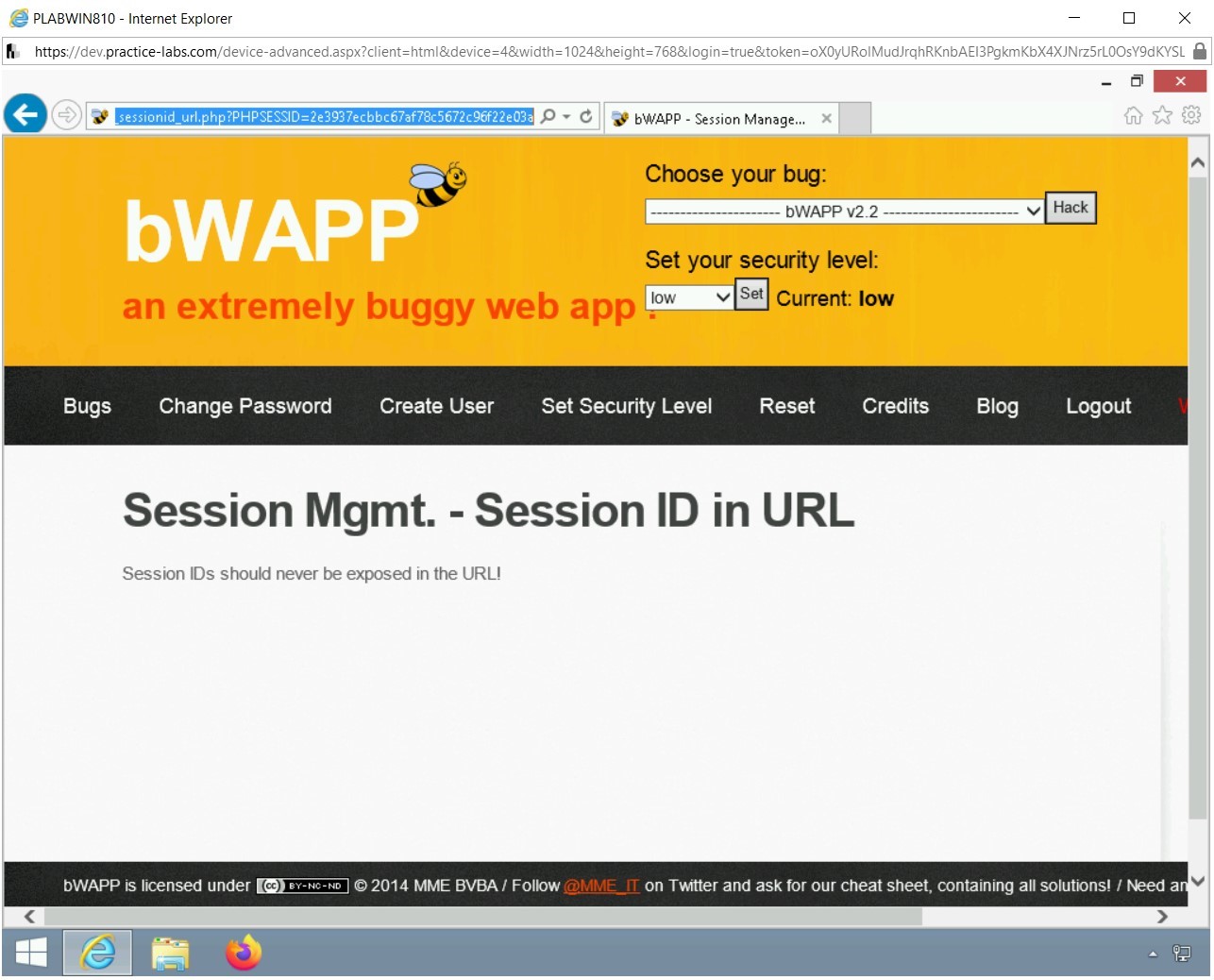This screenshot has height=980, width=1214.
Task: Follow the @MME_IT Twitter link
Action: (601, 886)
